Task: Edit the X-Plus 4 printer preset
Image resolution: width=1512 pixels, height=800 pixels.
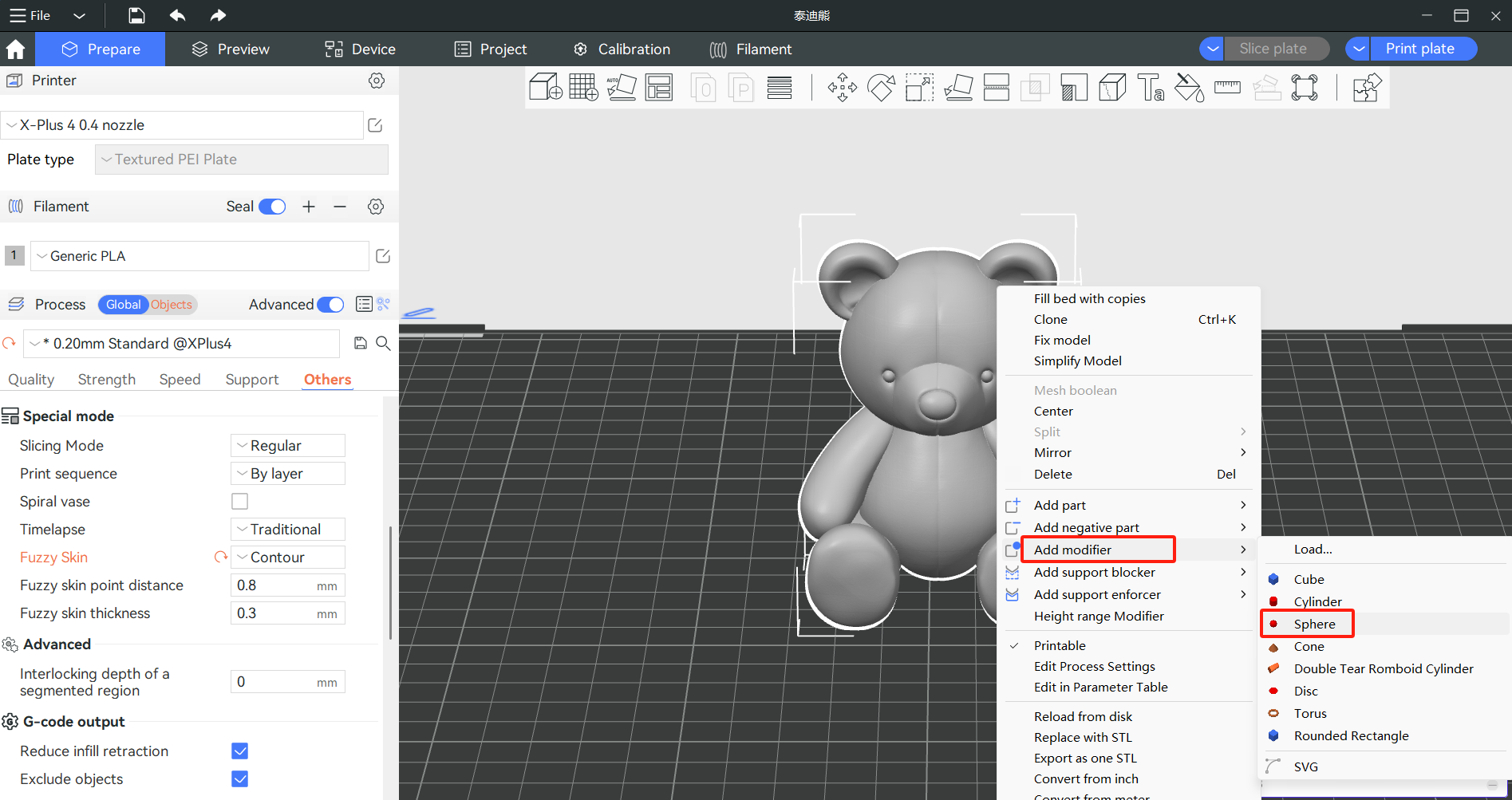Action: coord(375,125)
